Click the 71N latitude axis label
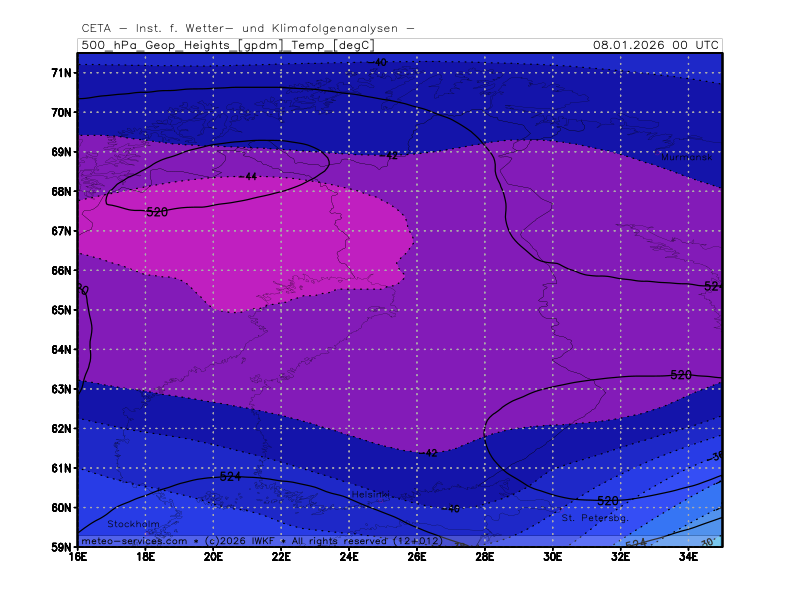Image resolution: width=800 pixels, height=600 pixels. click(x=62, y=73)
